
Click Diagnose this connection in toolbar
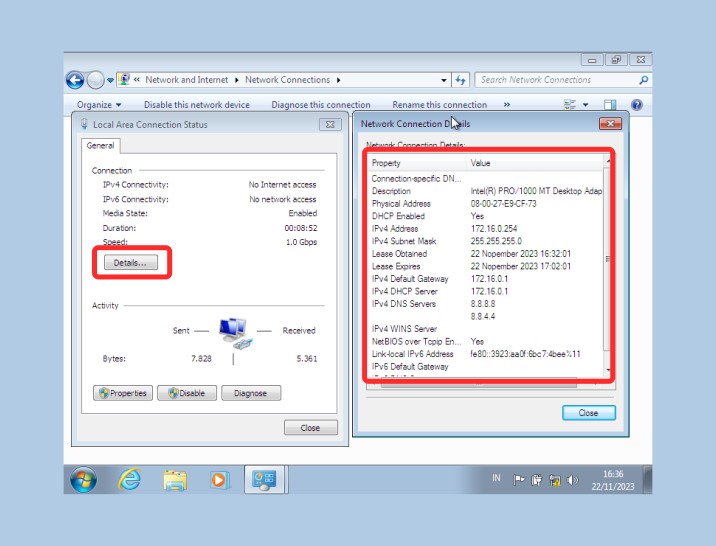coord(320,105)
